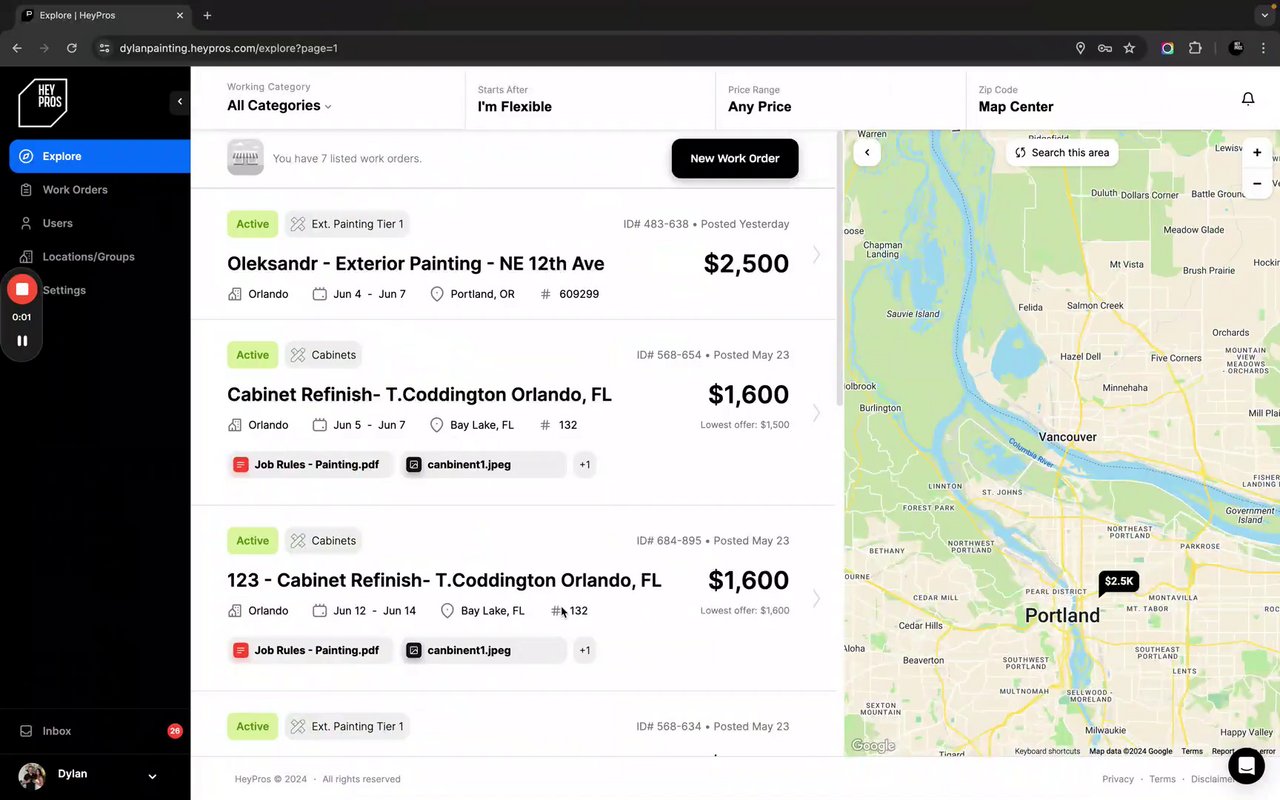Open Settings in the sidebar
This screenshot has width=1280, height=800.
[x=64, y=290]
